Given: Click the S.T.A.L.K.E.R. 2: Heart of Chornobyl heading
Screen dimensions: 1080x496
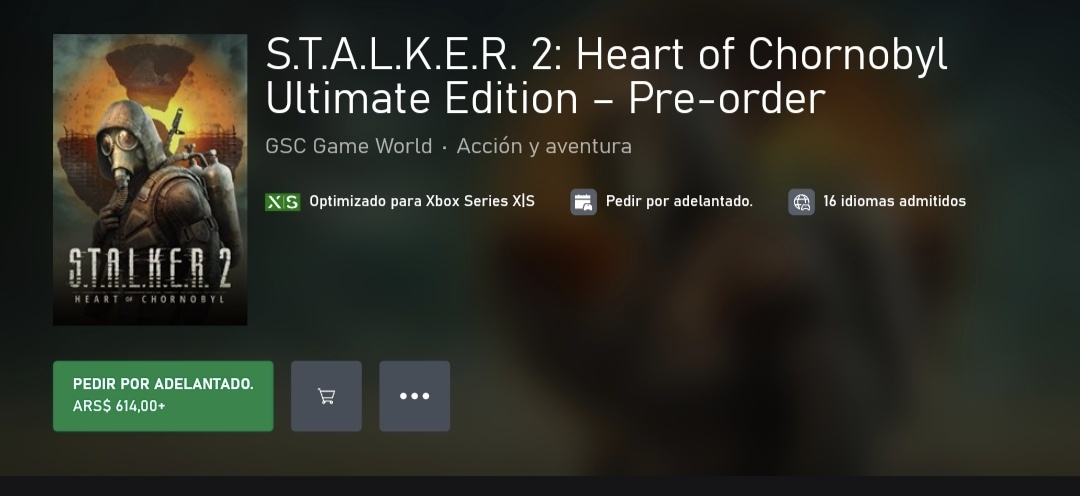Looking at the screenshot, I should (x=606, y=54).
